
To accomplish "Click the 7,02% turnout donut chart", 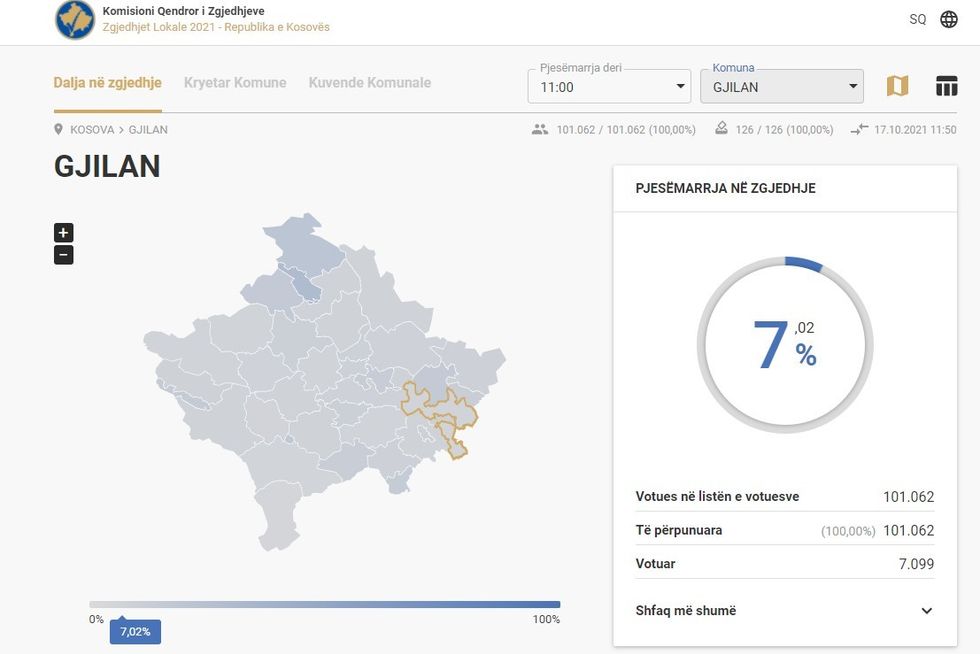I will click(784, 345).
